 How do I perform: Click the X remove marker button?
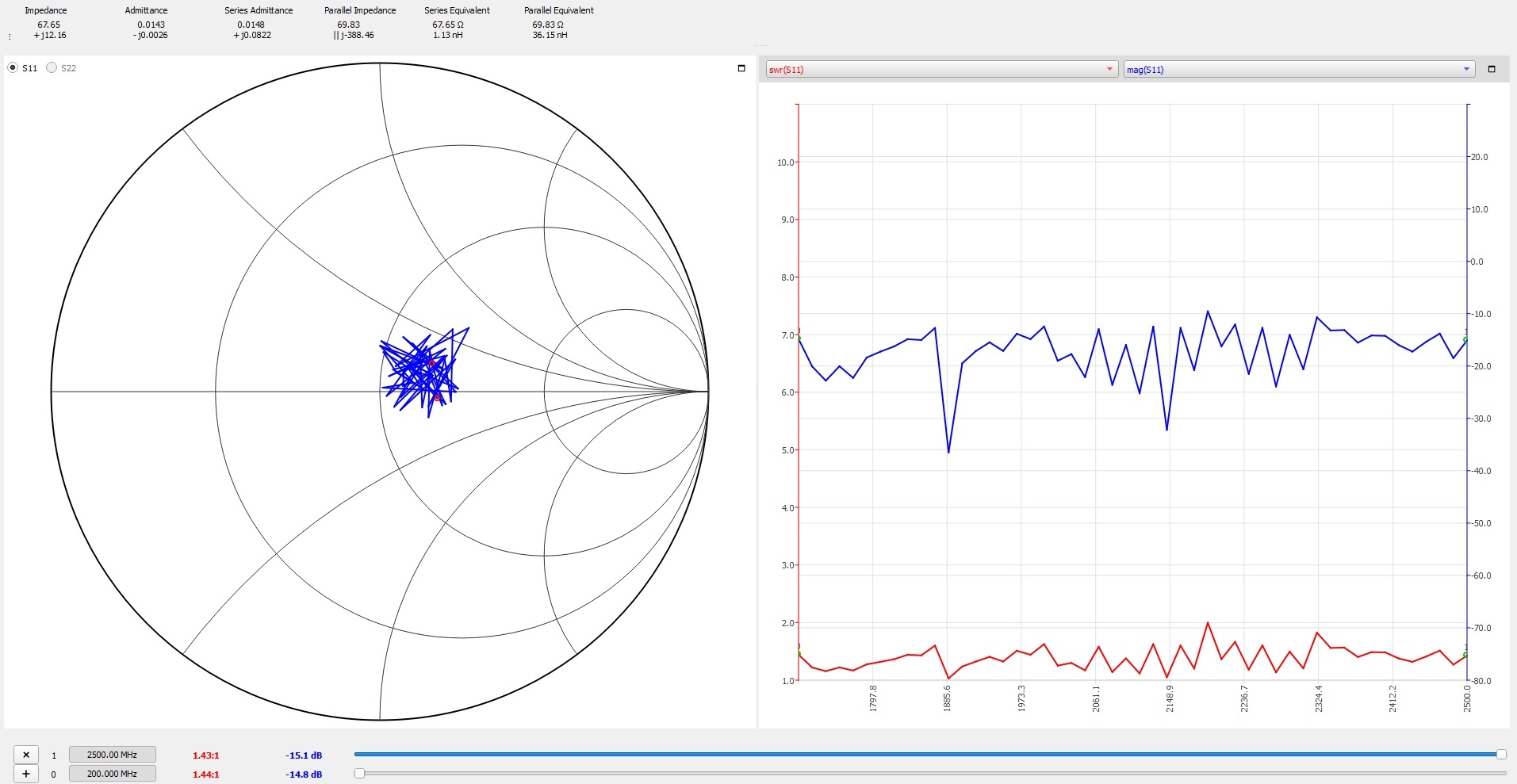(x=26, y=755)
